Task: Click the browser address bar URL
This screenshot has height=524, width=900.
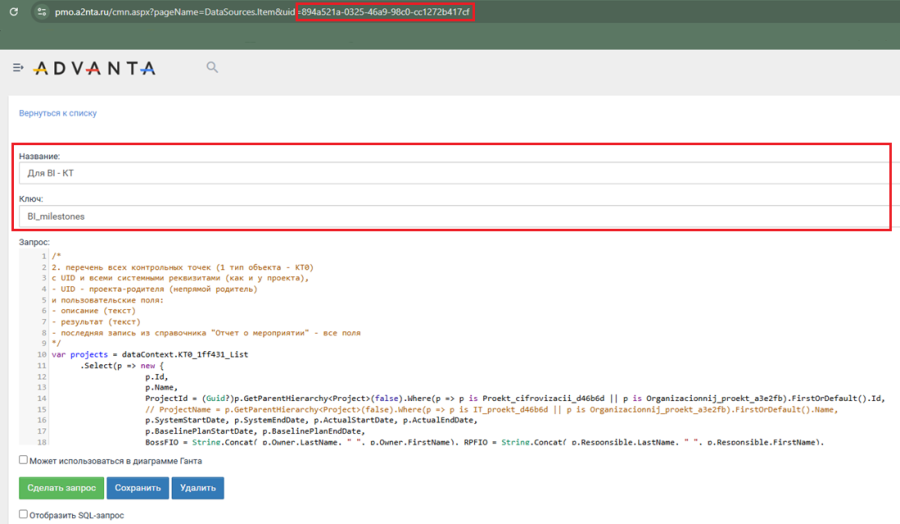Action: [262, 11]
